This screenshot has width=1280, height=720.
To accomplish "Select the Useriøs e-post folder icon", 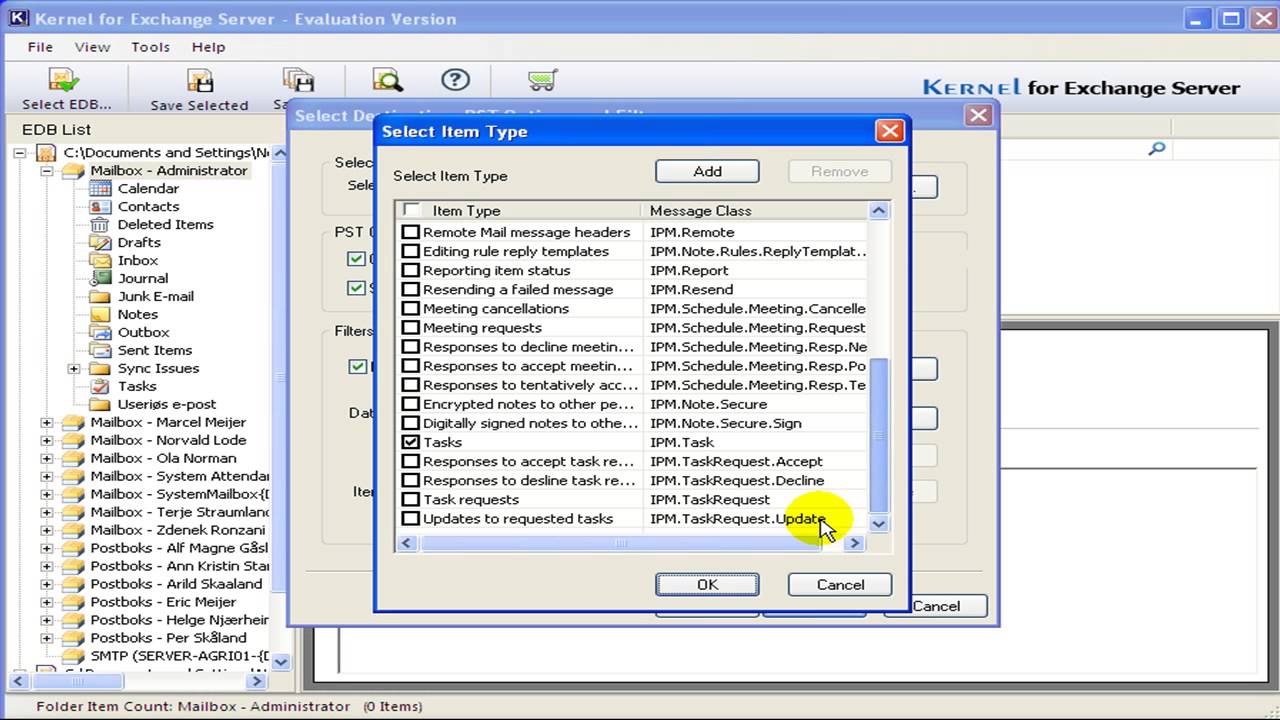I will pyautogui.click(x=100, y=404).
